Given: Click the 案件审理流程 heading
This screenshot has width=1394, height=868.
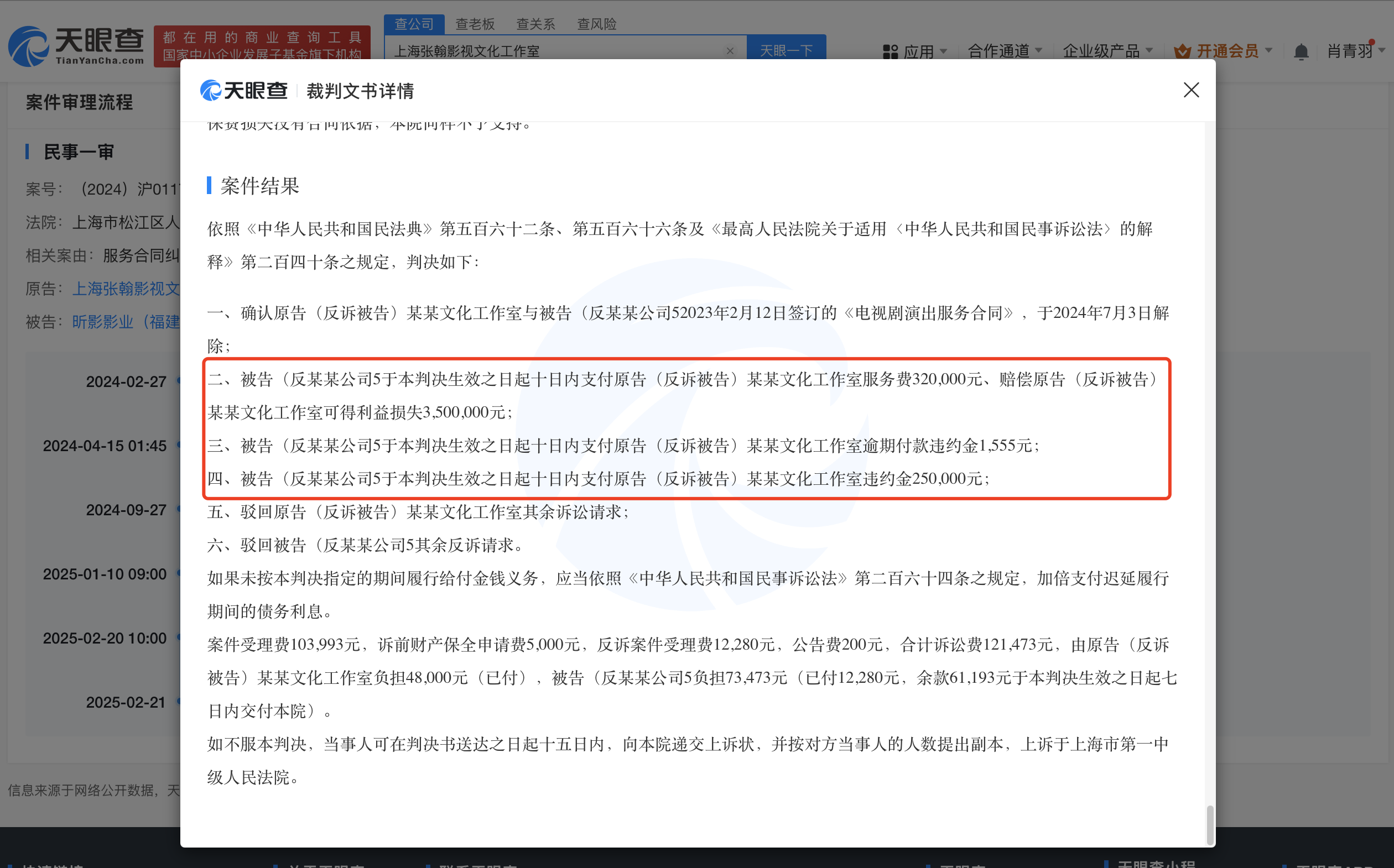Looking at the screenshot, I should point(79,102).
